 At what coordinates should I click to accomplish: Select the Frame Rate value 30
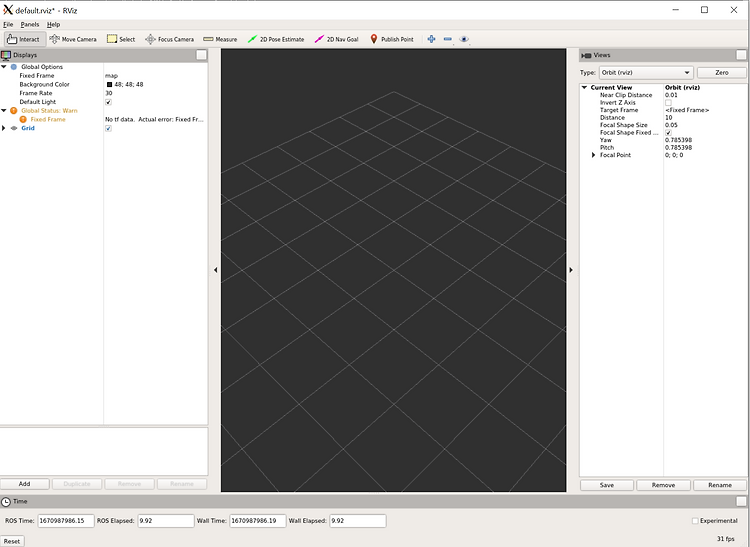[x=109, y=93]
